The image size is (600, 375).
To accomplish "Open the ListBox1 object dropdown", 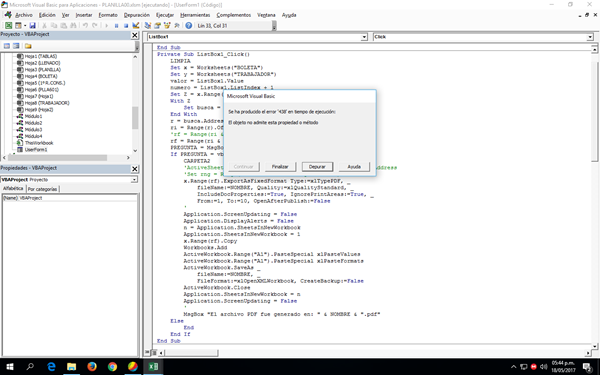I will [x=364, y=37].
